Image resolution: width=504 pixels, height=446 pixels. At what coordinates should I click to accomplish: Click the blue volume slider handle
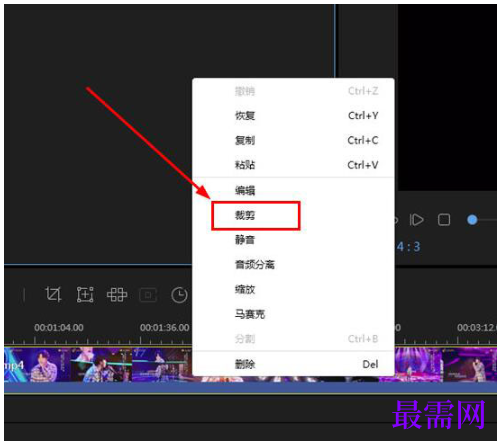tap(472, 220)
